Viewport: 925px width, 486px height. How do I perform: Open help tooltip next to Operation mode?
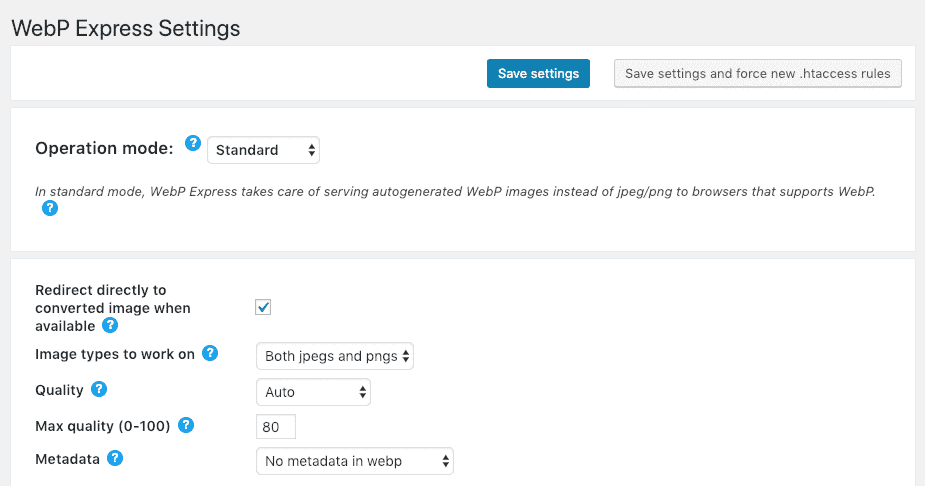(x=193, y=143)
